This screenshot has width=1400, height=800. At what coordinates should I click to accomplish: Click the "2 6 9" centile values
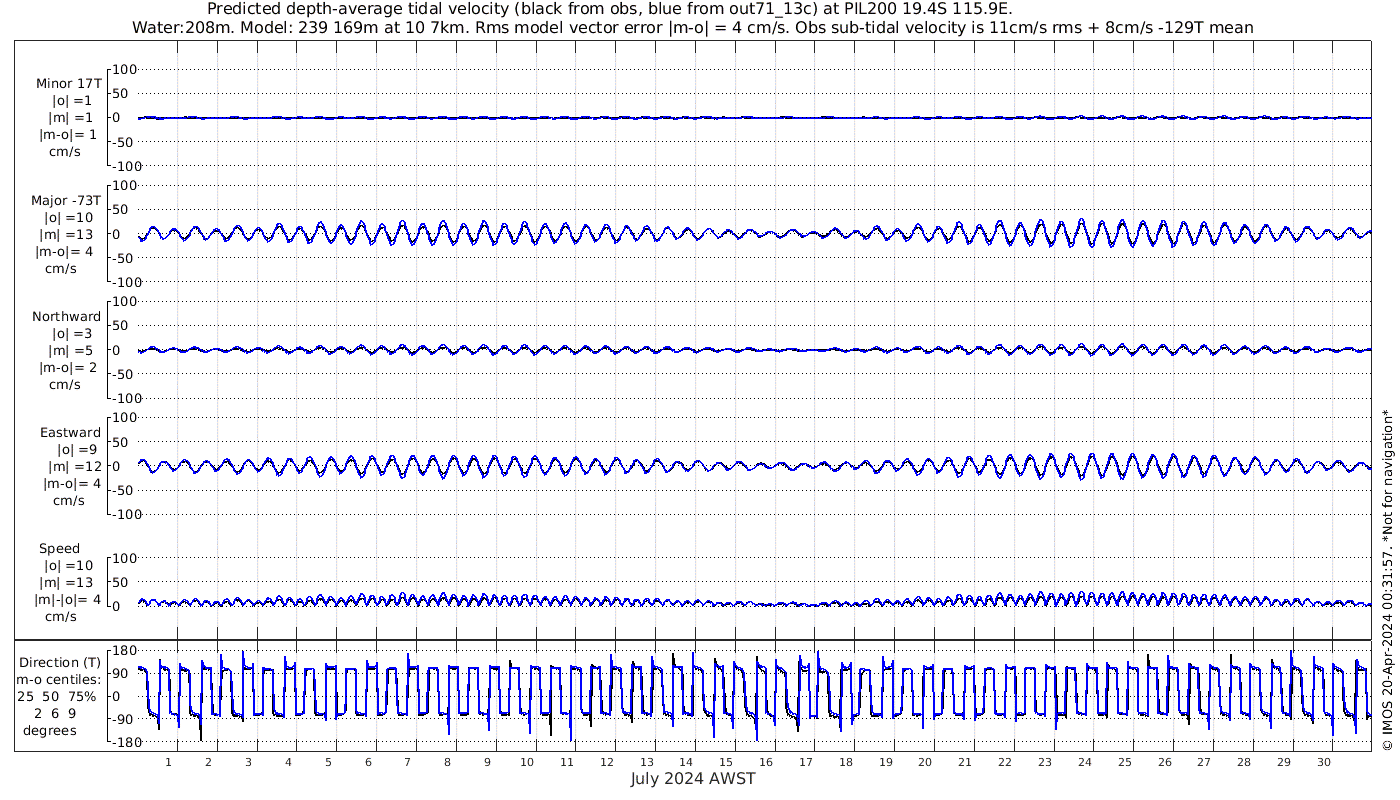coord(54,713)
